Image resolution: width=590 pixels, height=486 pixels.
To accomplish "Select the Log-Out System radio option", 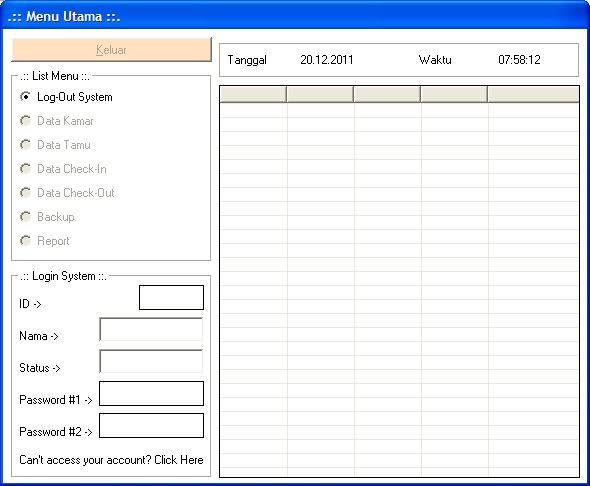I will coord(66,97).
